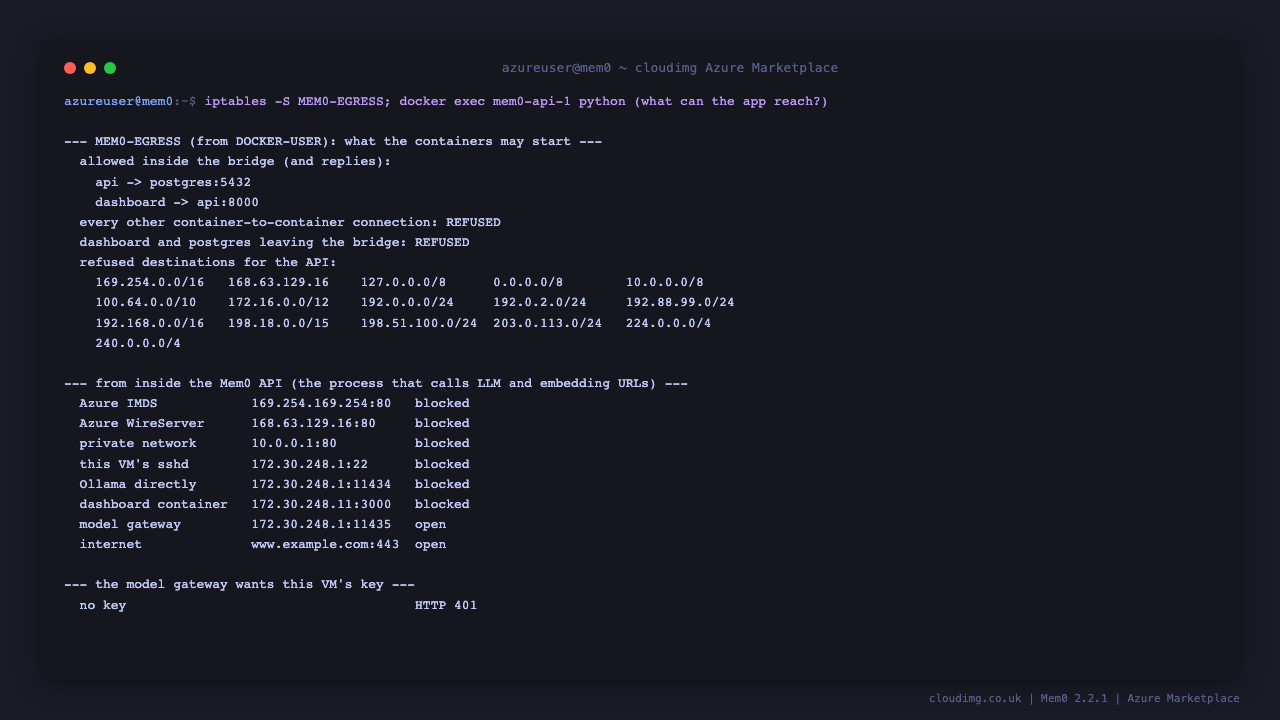Select the 127.0.0.0/8 refused destination
This screenshot has width=1280, height=720.
[x=403, y=282]
